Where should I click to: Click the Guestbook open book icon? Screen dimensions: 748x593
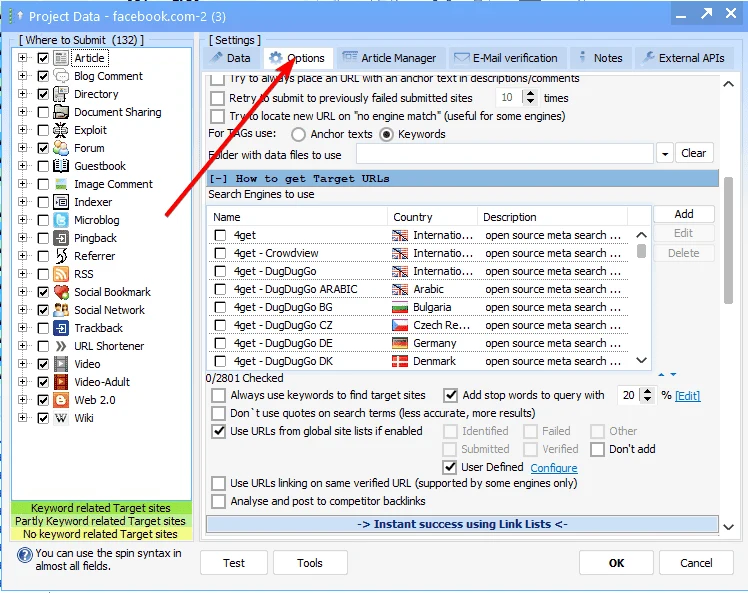click(x=61, y=166)
